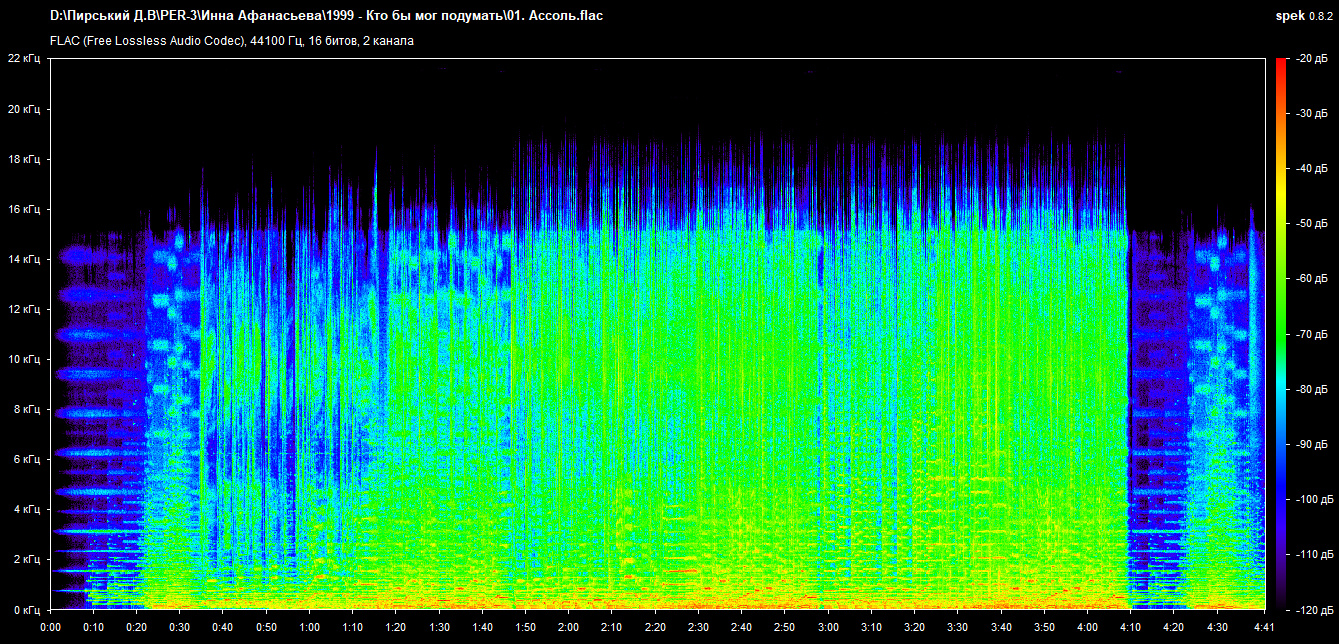Click the 0.8.2 version number
Screen dimensions: 1339x644
pyautogui.click(x=1321, y=16)
